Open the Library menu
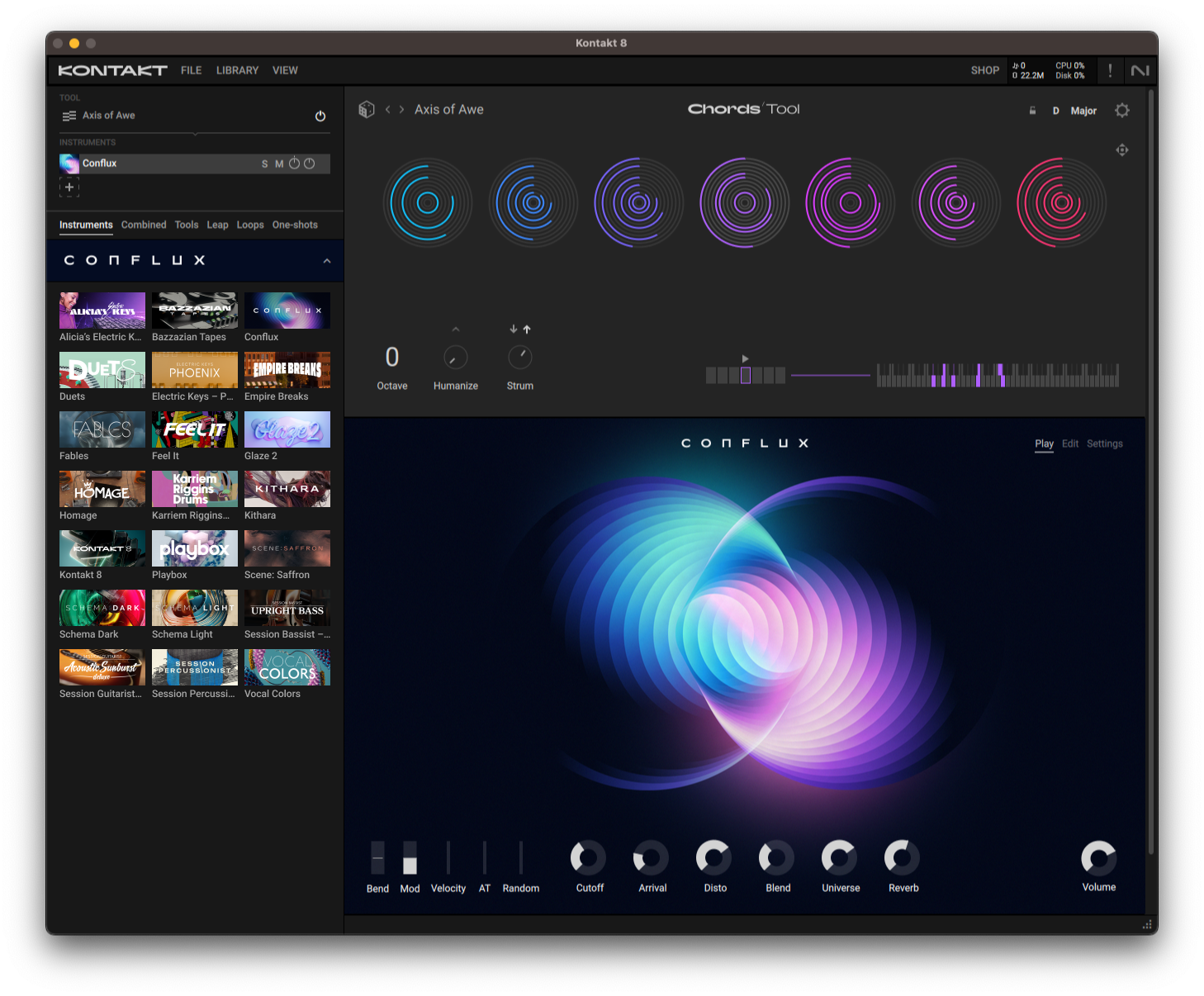This screenshot has width=1204, height=996. 237,70
